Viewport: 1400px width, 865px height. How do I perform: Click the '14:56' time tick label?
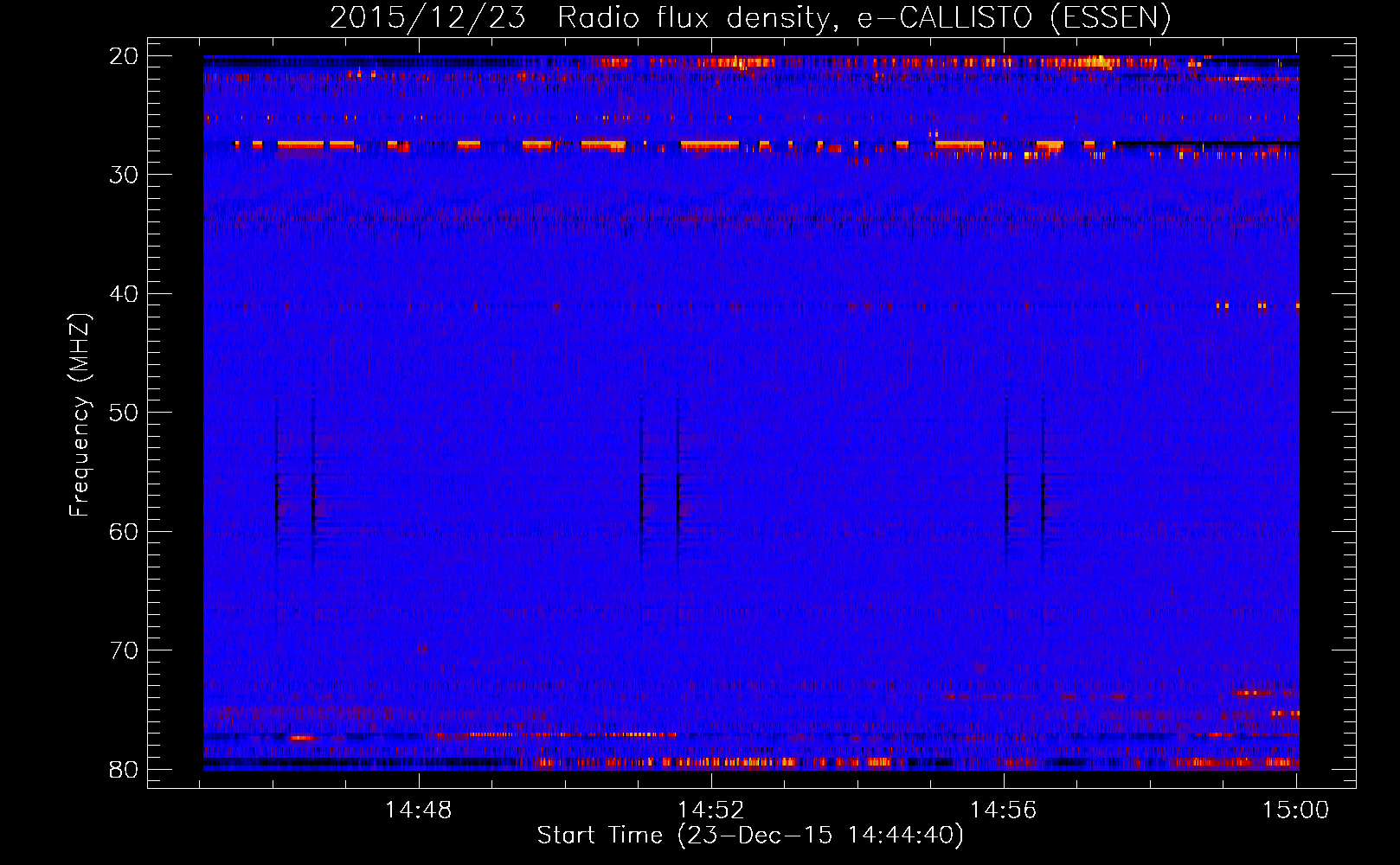coord(1004,811)
